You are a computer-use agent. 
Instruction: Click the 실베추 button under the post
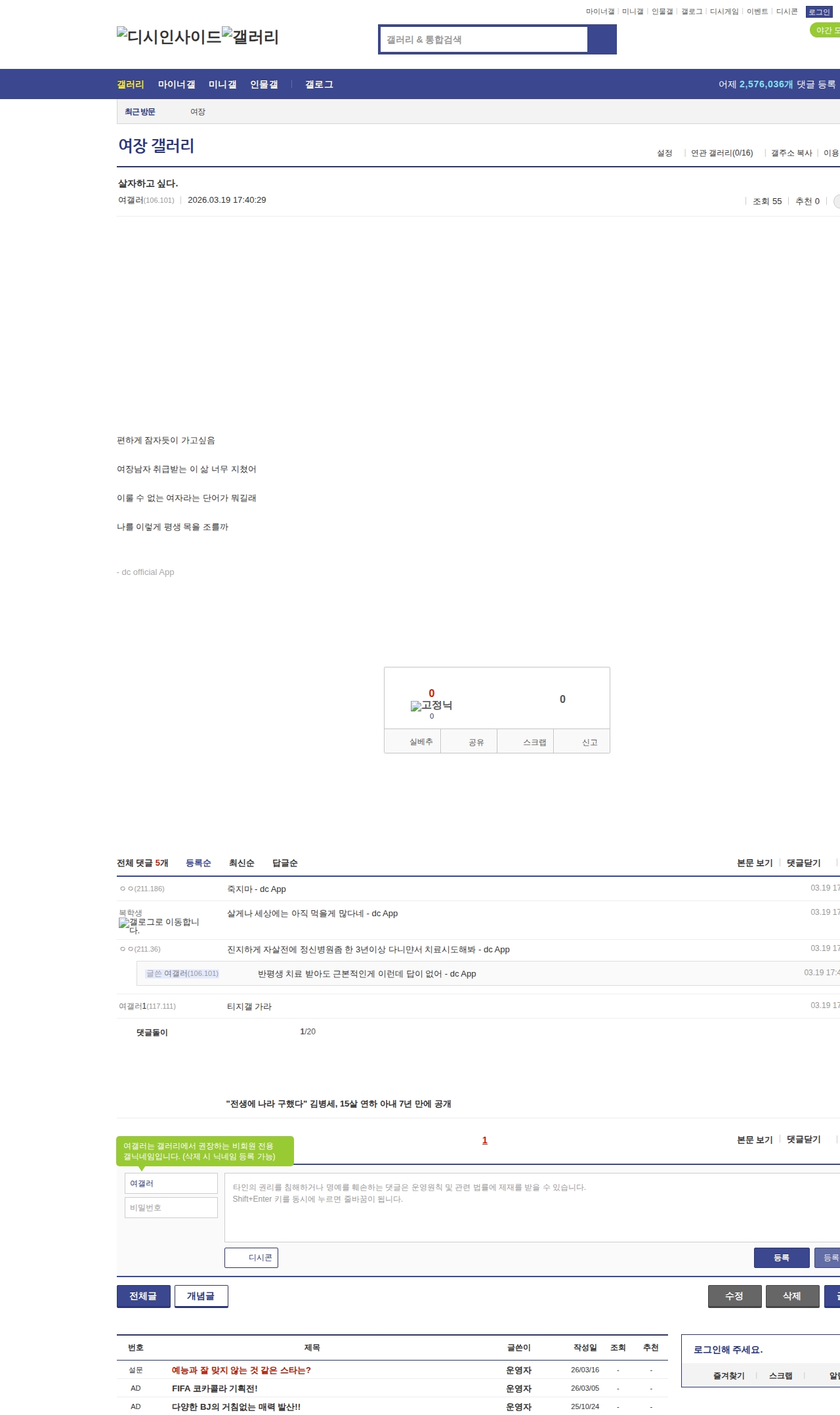click(421, 742)
